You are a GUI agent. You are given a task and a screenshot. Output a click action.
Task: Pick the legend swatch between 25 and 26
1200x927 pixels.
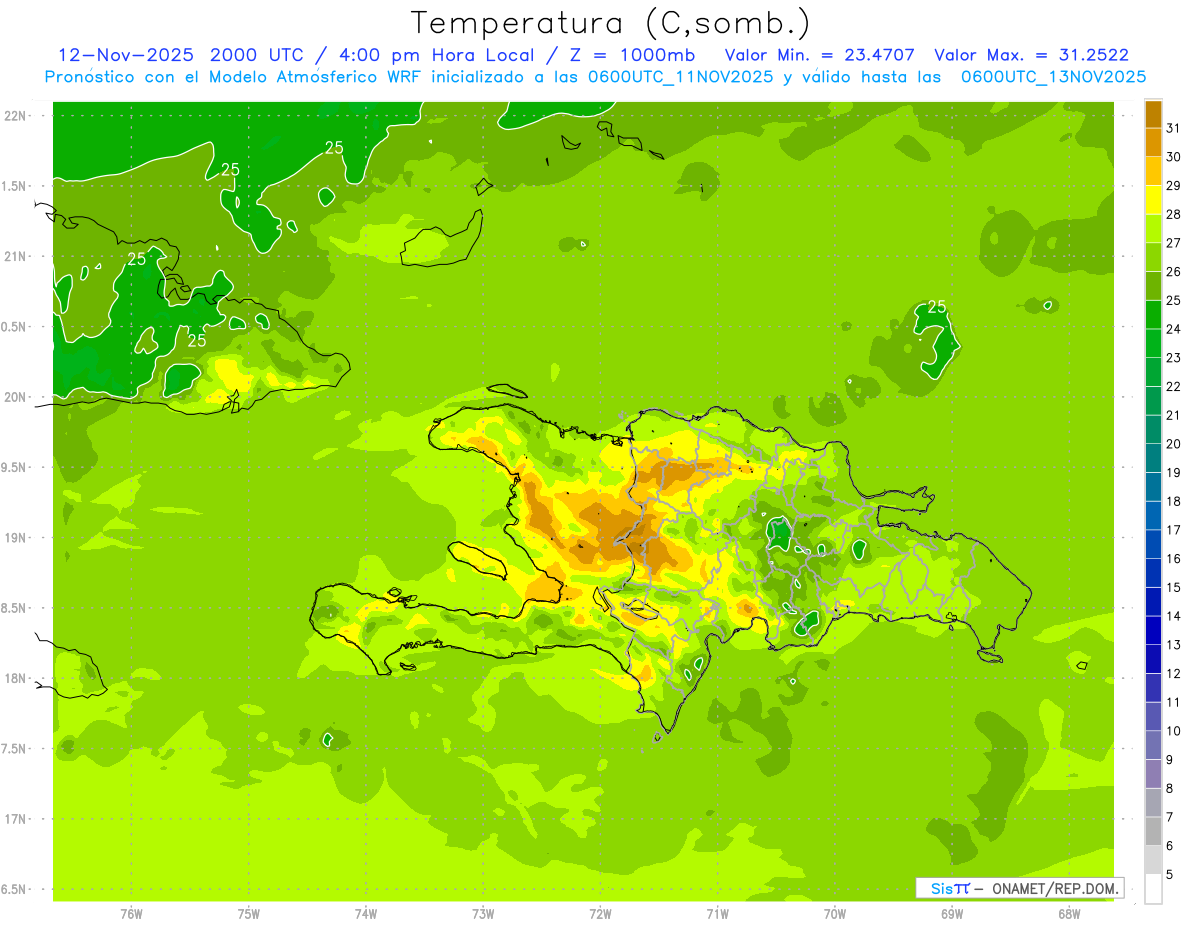(1153, 286)
